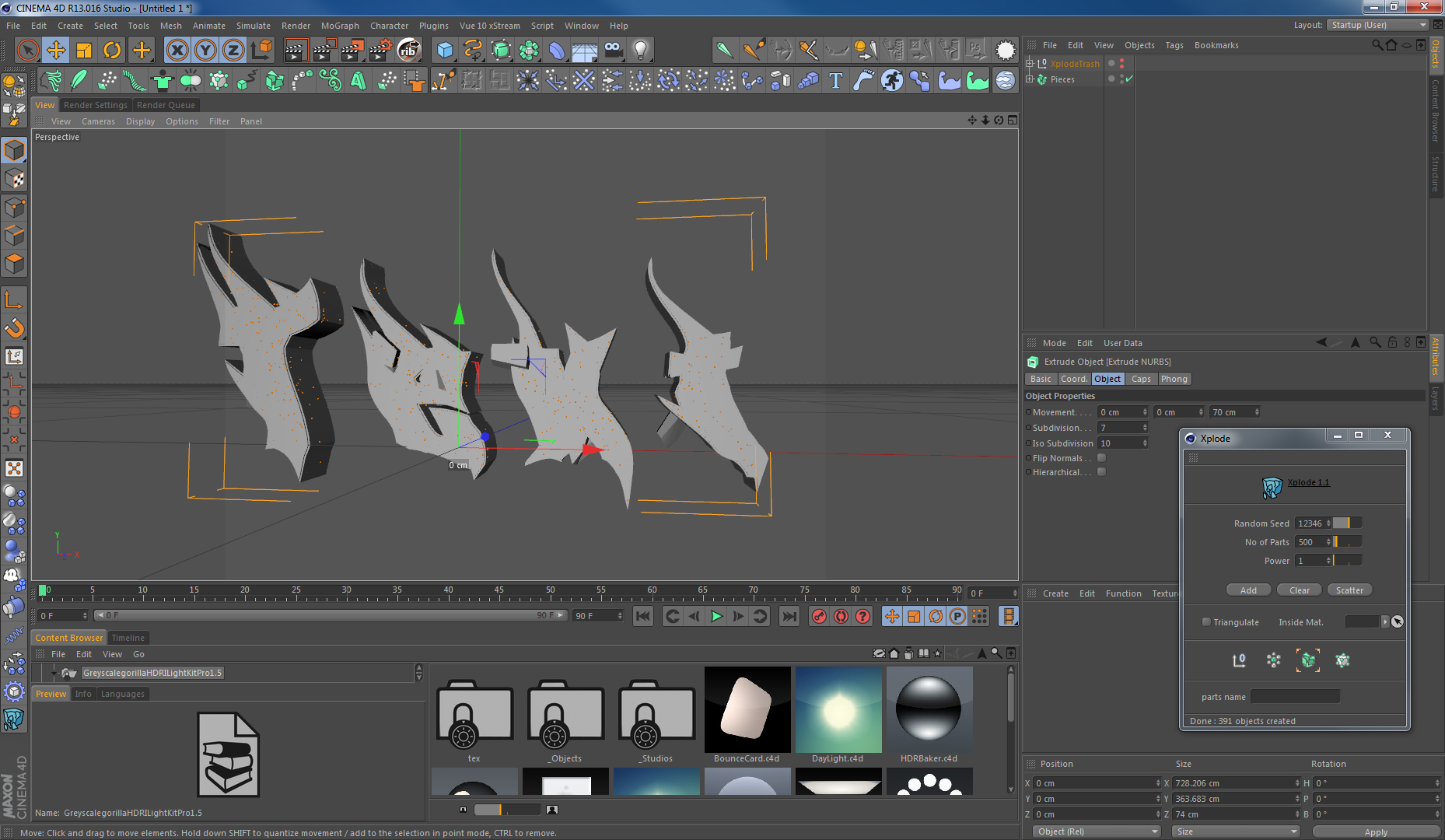Screen dimensions: 1445x840
Task: Open the Layout dropdown Startup (User)
Action: (1378, 25)
